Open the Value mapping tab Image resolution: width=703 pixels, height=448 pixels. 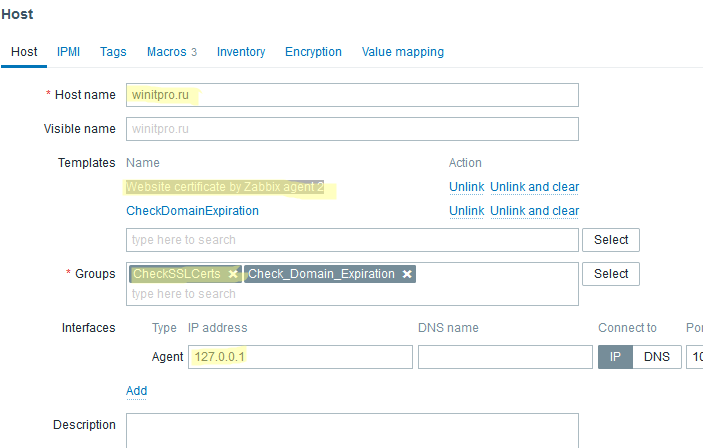(403, 52)
